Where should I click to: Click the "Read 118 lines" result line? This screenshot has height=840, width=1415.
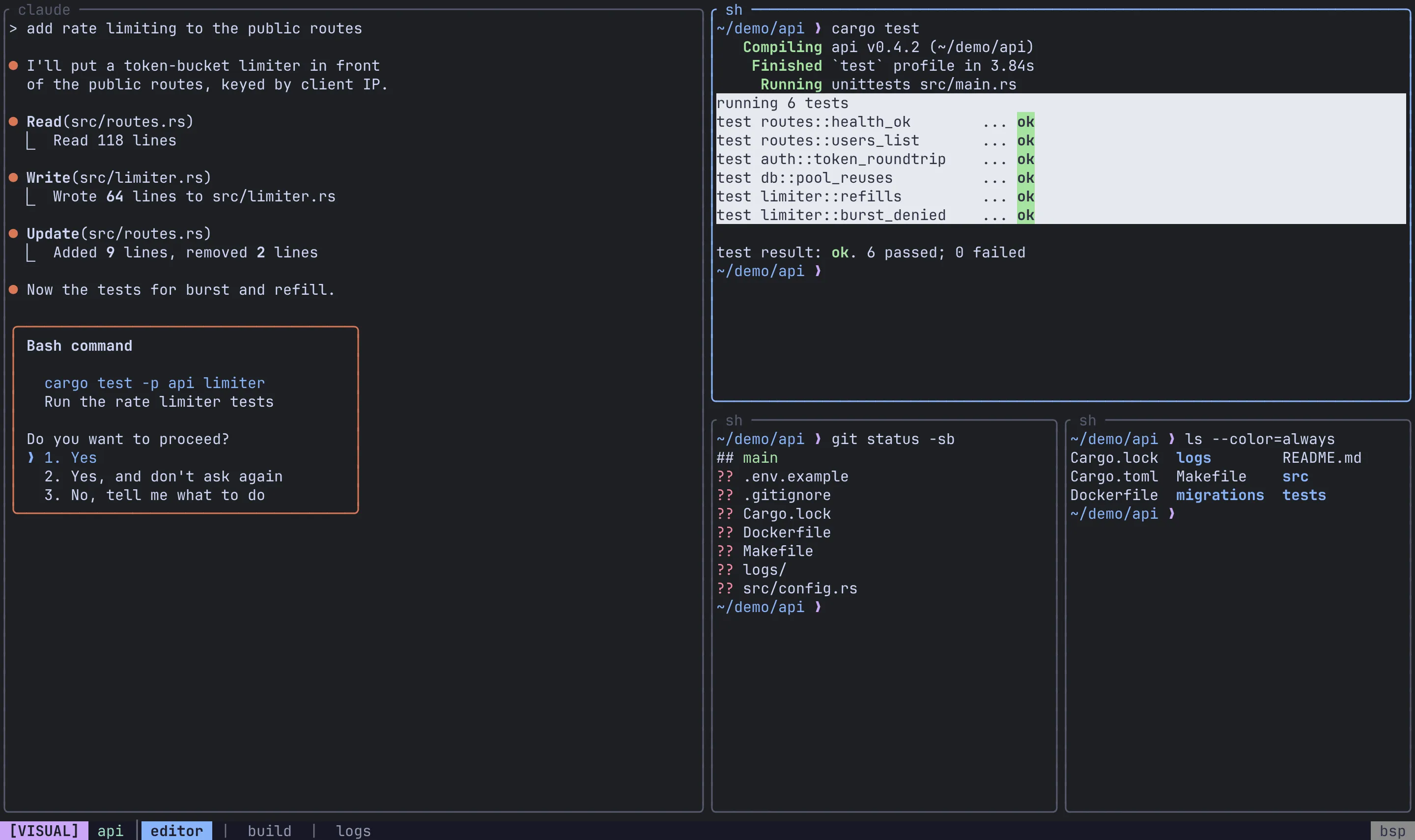coord(115,140)
